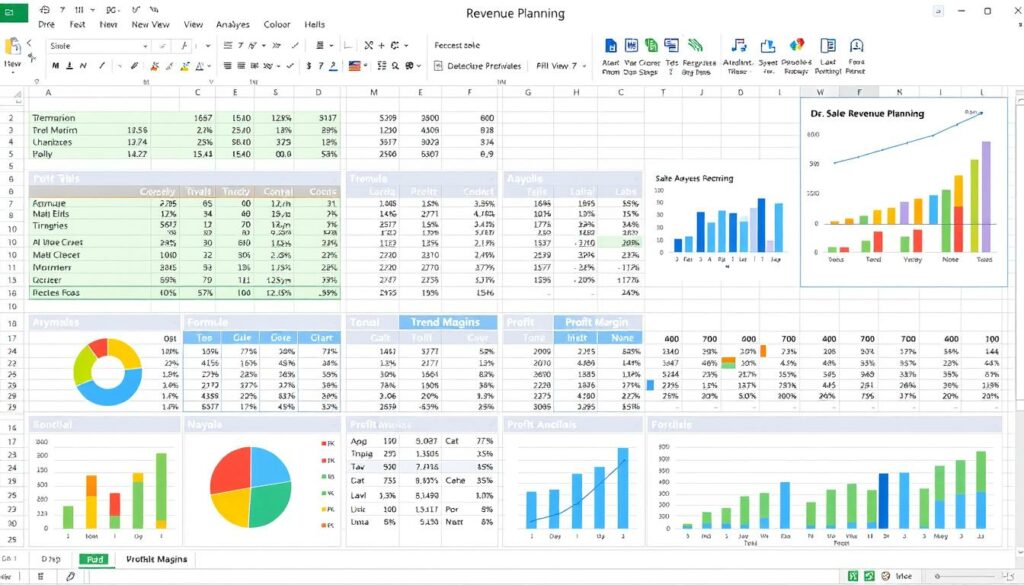1024x585 pixels.
Task: Click the music-note Atedant Tilaae icon
Action: pos(739,45)
